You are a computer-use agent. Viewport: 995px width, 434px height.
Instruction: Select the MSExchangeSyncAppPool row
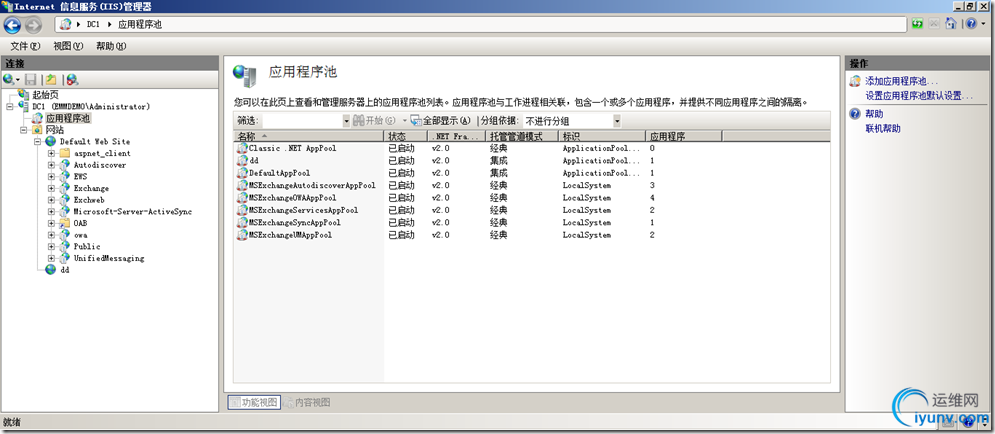[x=532, y=223]
